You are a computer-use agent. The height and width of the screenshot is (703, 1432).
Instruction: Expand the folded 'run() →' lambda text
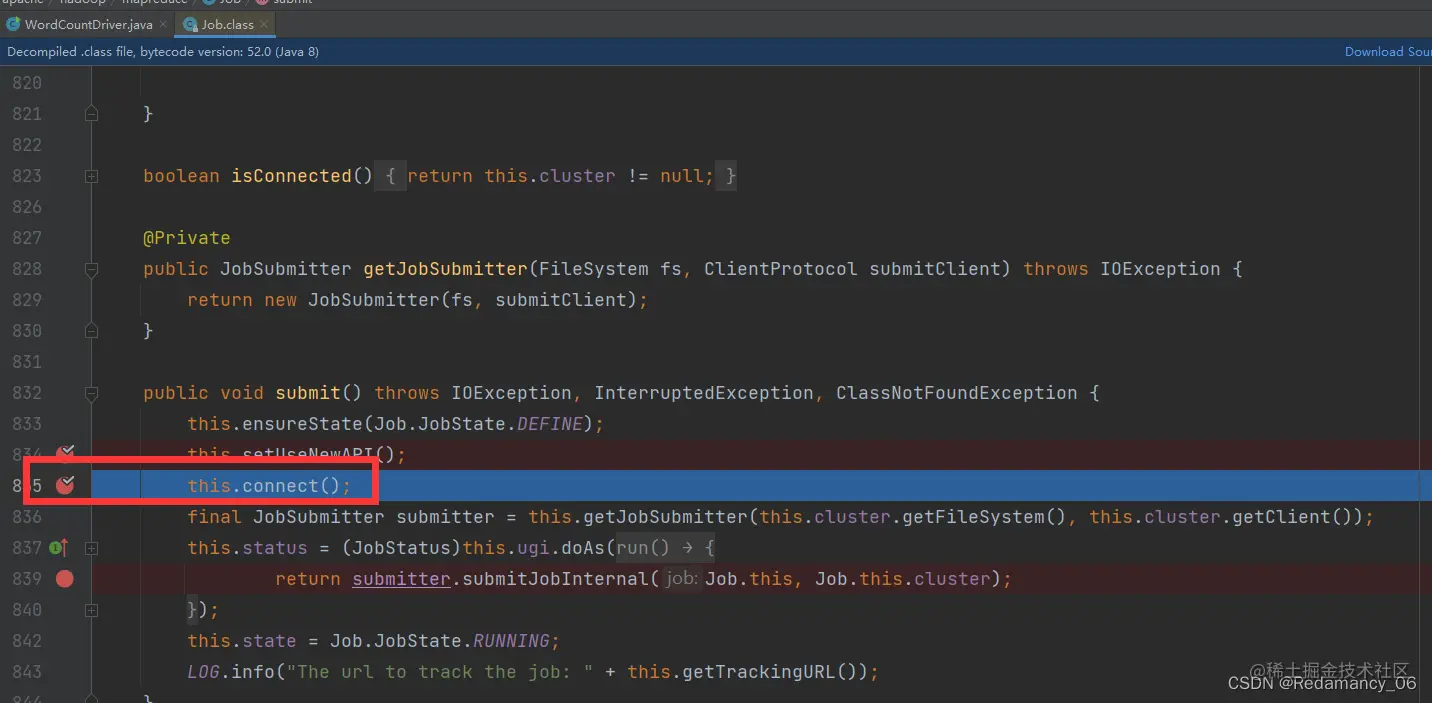tap(665, 548)
